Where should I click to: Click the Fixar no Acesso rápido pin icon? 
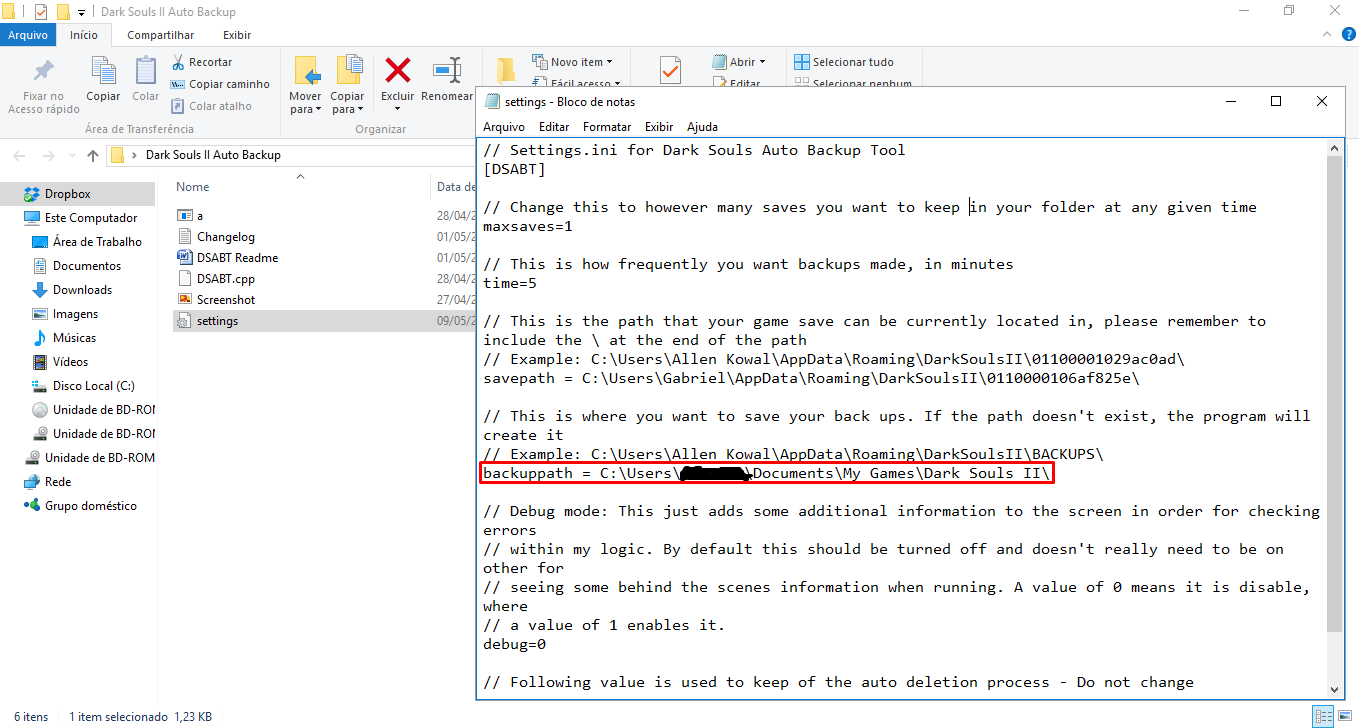44,72
